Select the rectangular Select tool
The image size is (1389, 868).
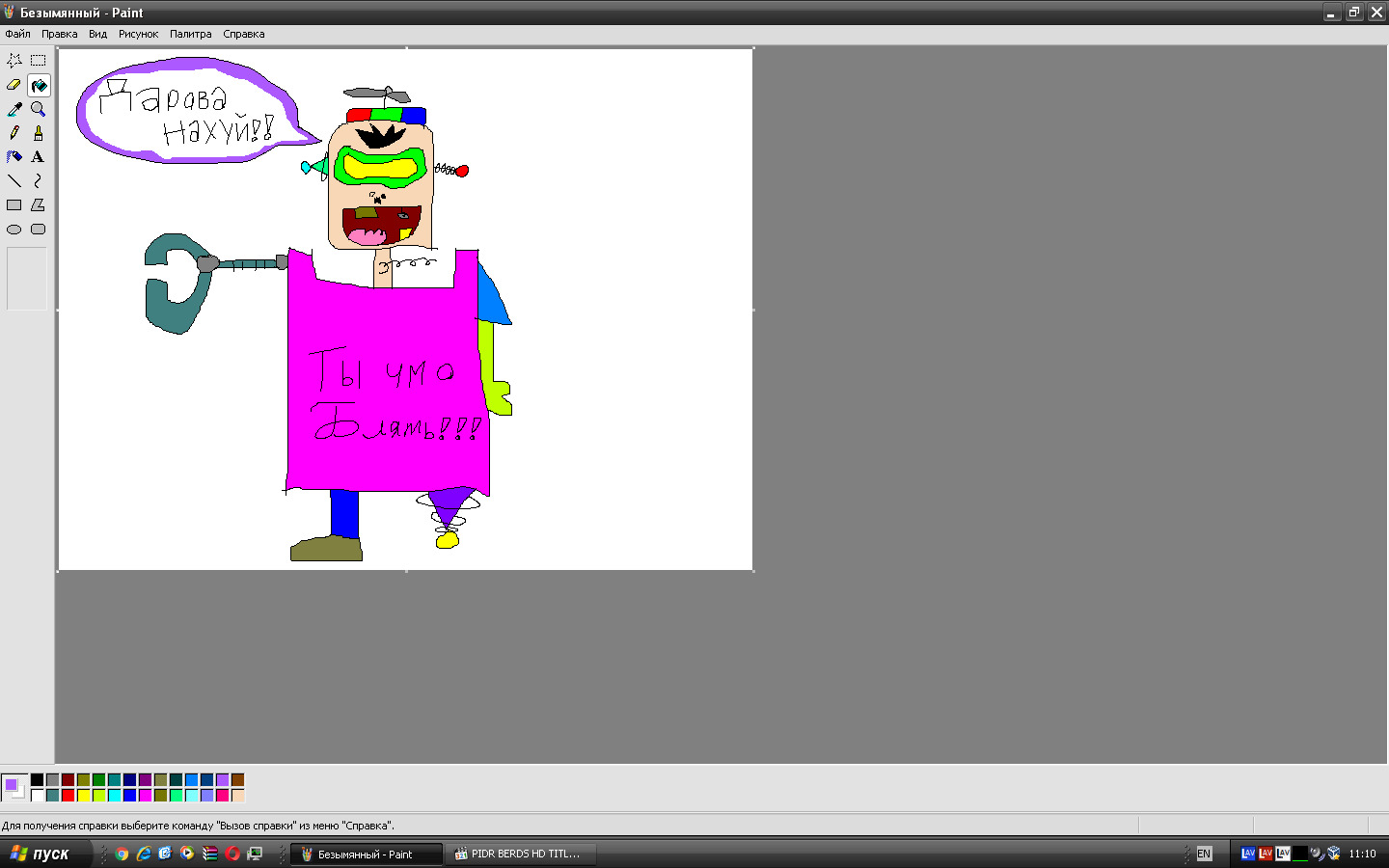pyautogui.click(x=39, y=61)
